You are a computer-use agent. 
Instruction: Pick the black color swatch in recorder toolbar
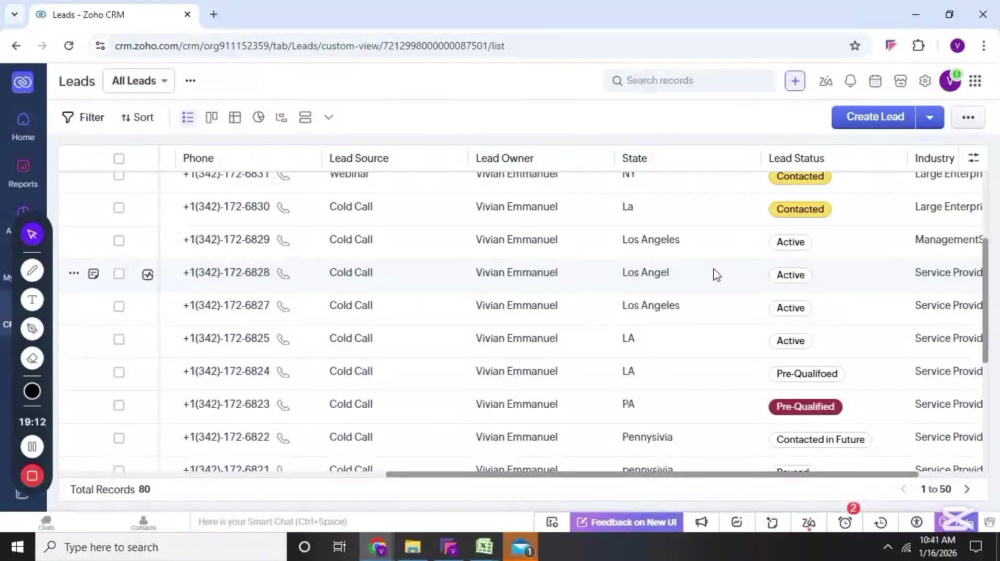(x=32, y=391)
